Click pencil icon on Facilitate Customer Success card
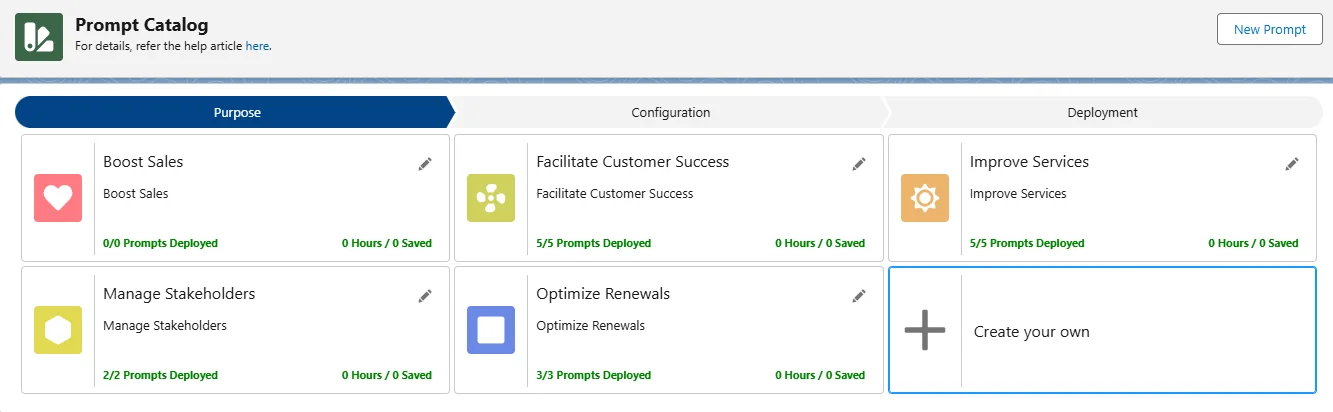The width and height of the screenshot is (1333, 412). point(858,164)
